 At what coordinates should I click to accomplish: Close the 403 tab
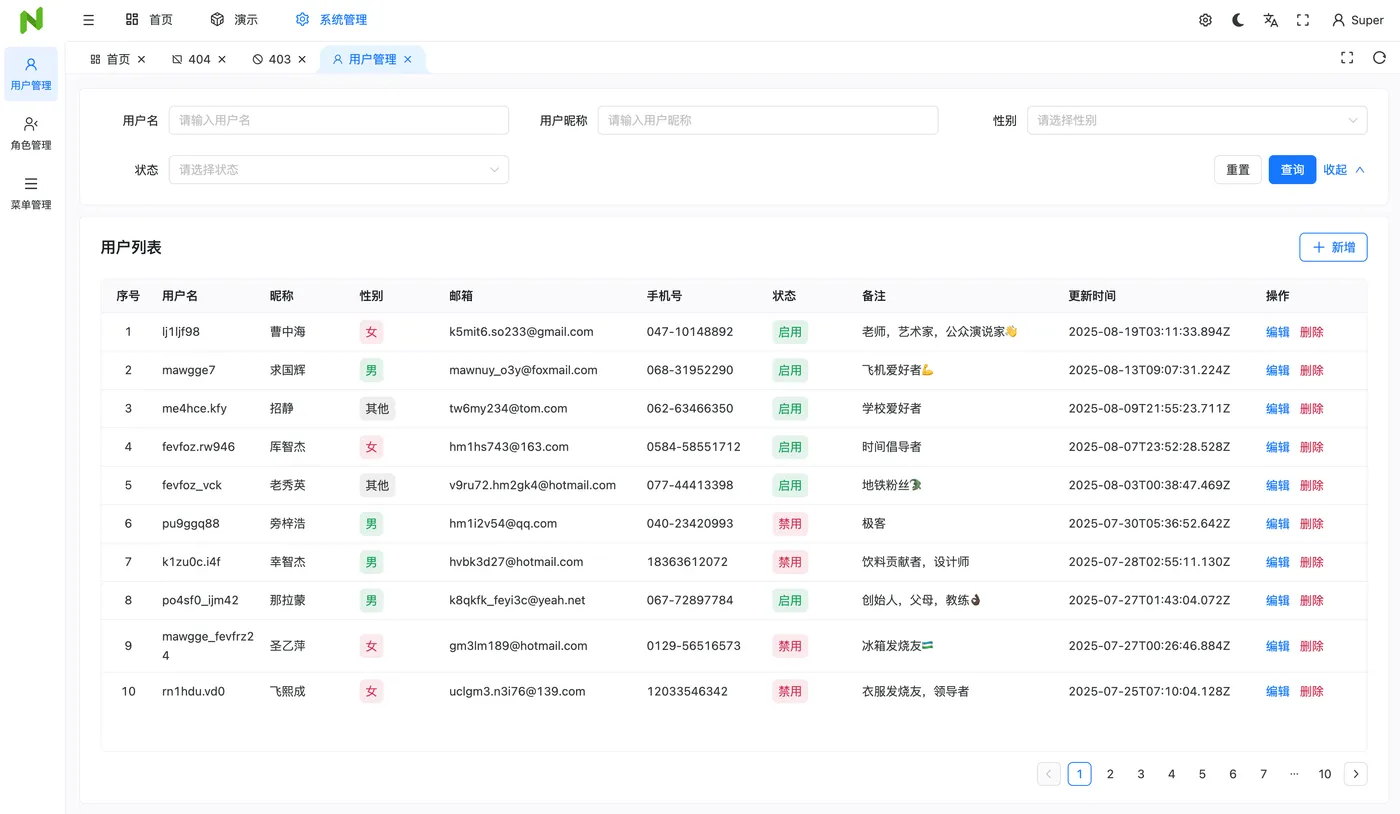click(302, 59)
